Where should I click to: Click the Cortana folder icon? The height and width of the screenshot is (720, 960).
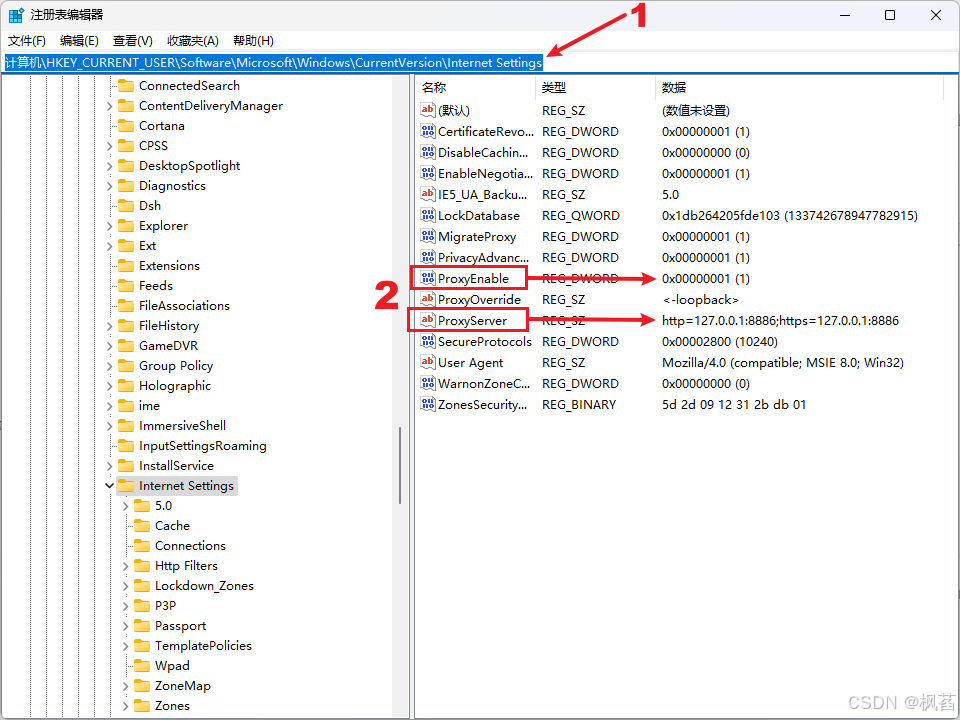click(x=125, y=125)
